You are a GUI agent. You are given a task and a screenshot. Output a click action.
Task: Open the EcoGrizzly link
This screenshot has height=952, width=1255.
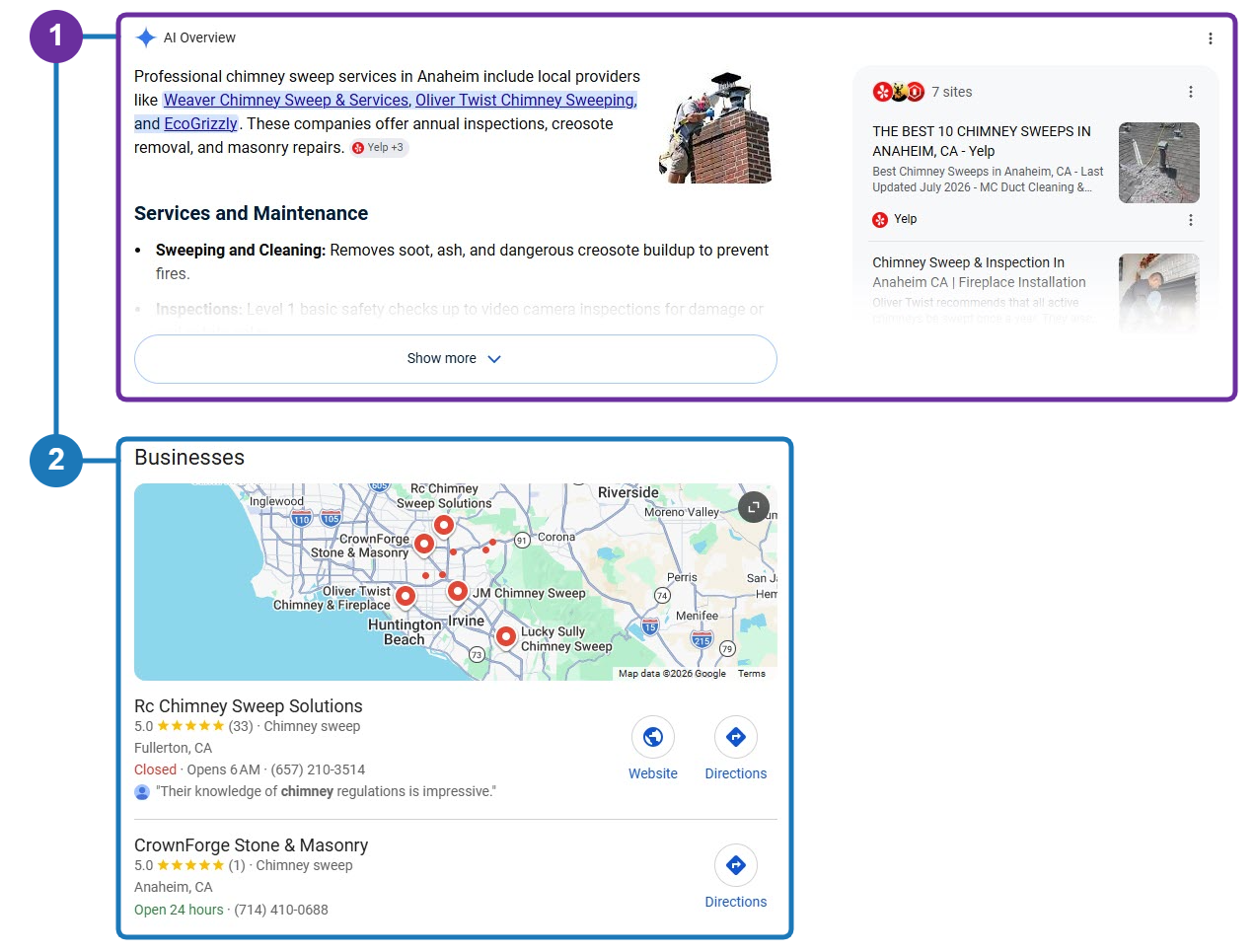(200, 123)
